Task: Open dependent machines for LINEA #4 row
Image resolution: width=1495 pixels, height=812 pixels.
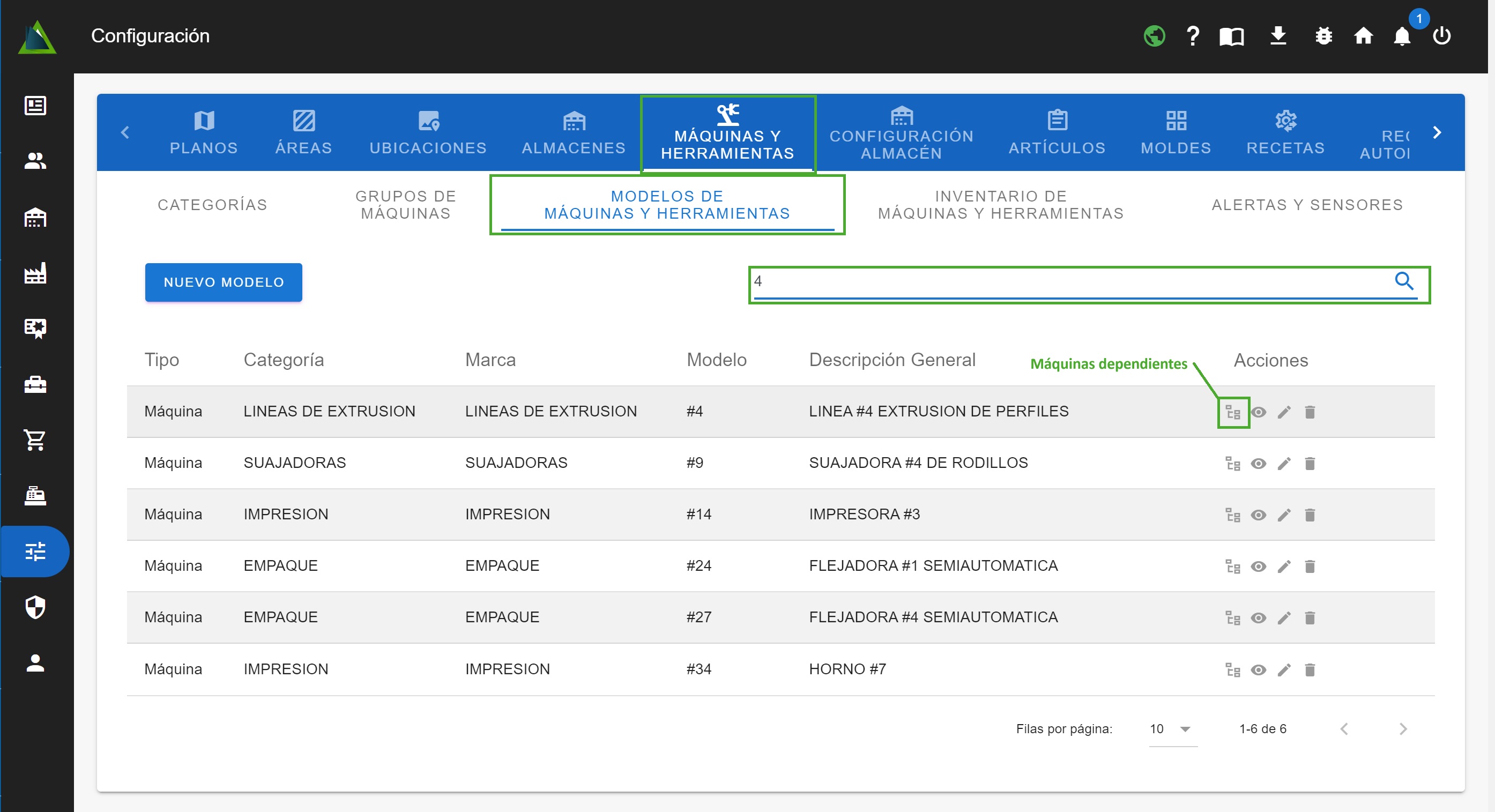Action: pyautogui.click(x=1233, y=412)
